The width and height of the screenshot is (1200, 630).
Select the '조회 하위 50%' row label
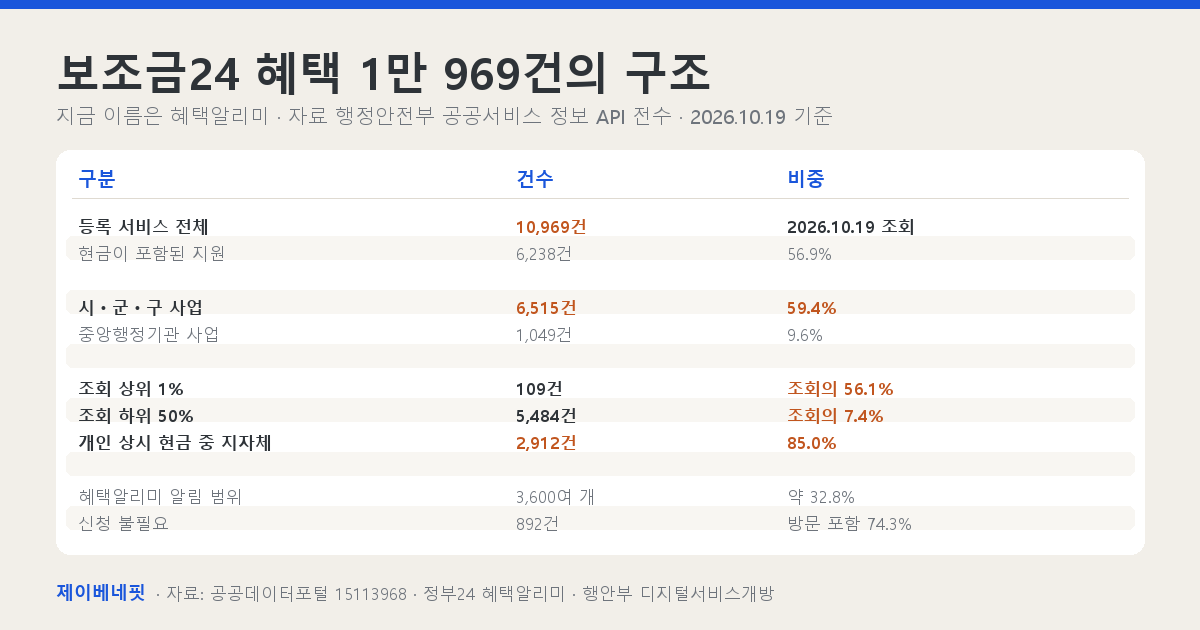136,416
